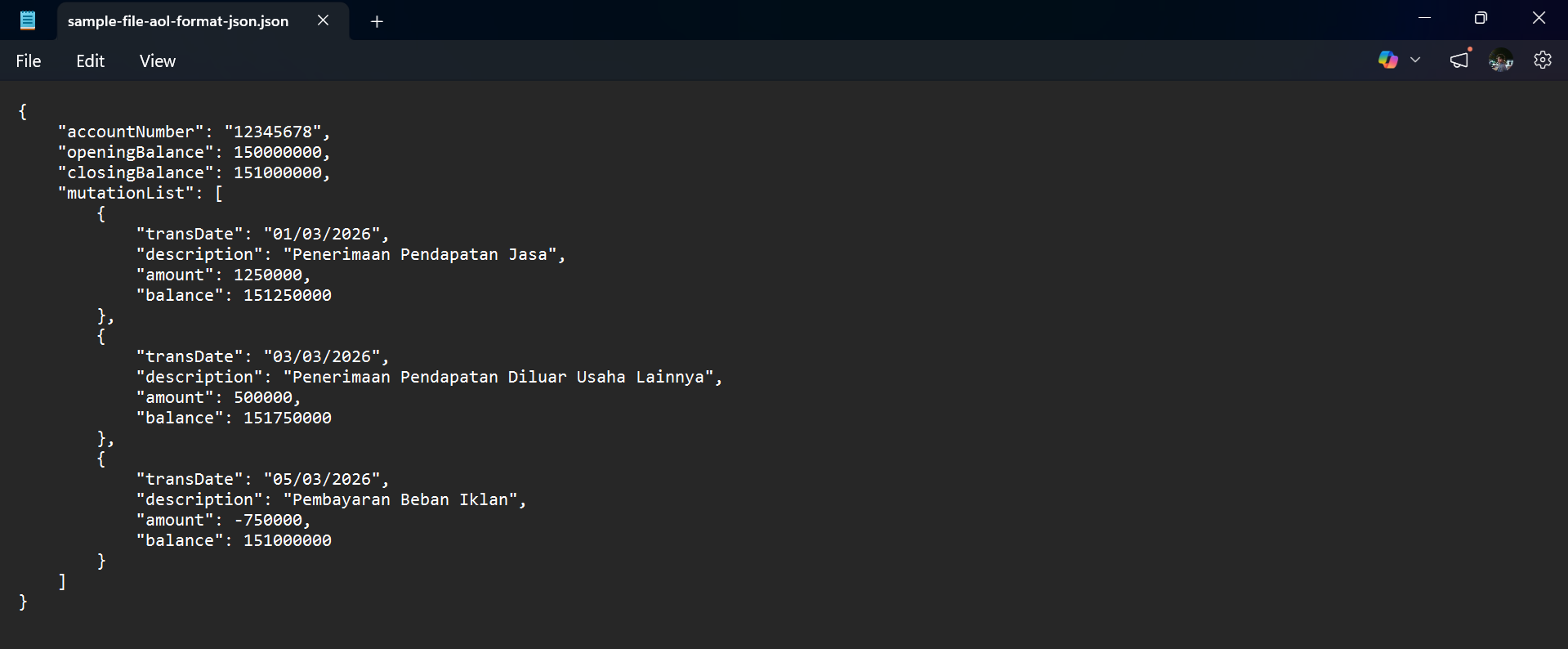
Task: Open the Edit menu
Action: [90, 61]
